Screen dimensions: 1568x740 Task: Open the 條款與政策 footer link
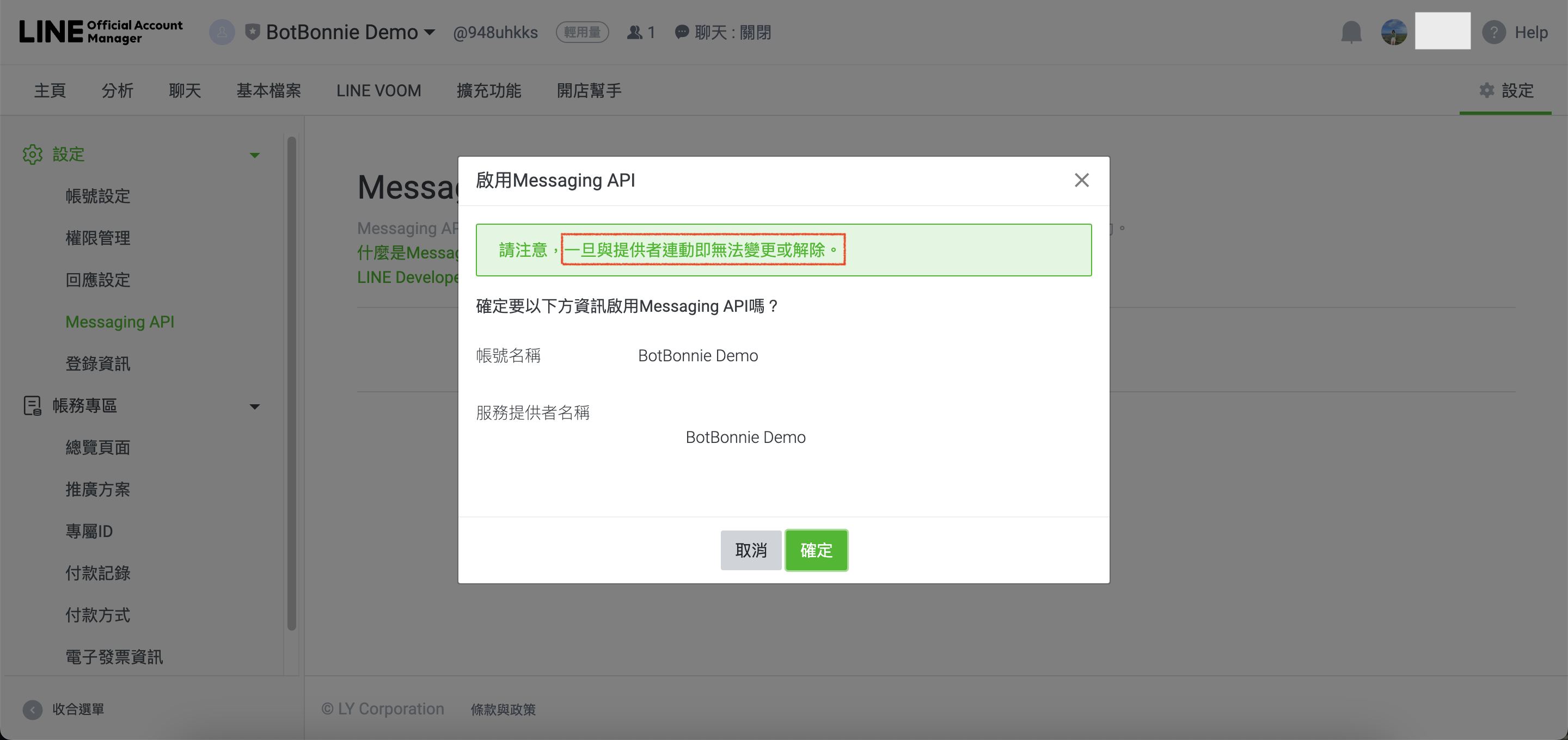tap(503, 710)
